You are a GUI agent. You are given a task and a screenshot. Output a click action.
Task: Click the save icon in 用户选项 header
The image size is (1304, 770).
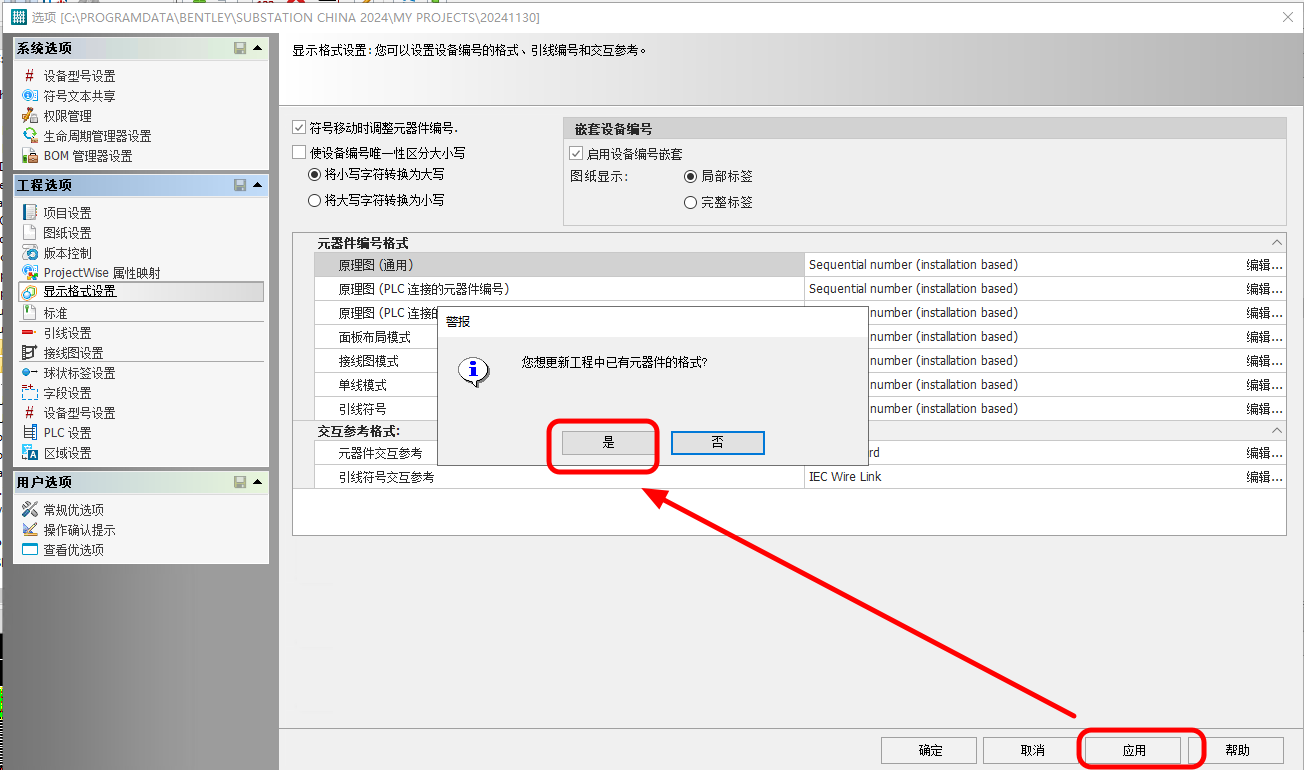click(x=240, y=482)
